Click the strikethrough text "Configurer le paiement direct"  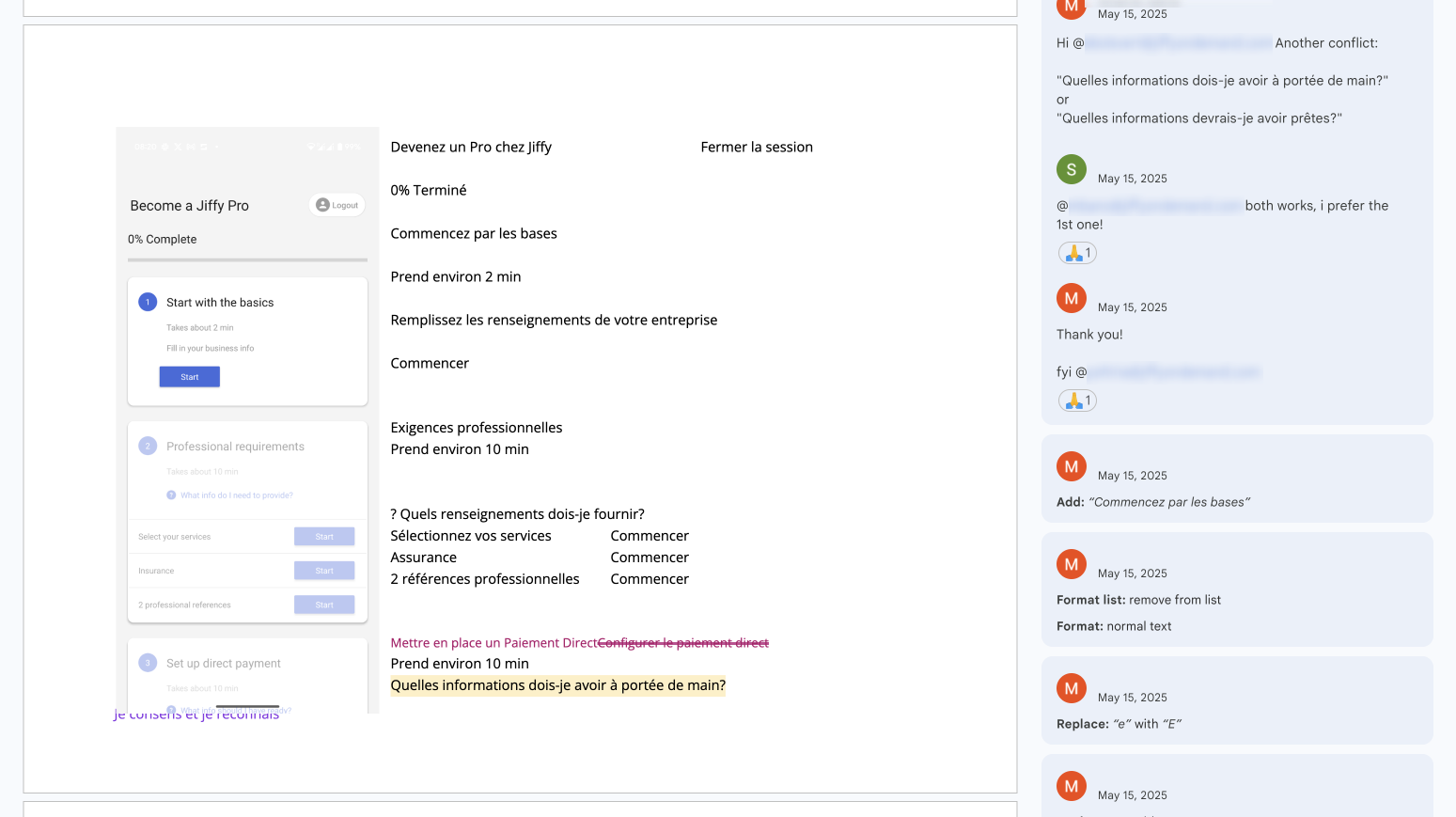[x=683, y=642]
